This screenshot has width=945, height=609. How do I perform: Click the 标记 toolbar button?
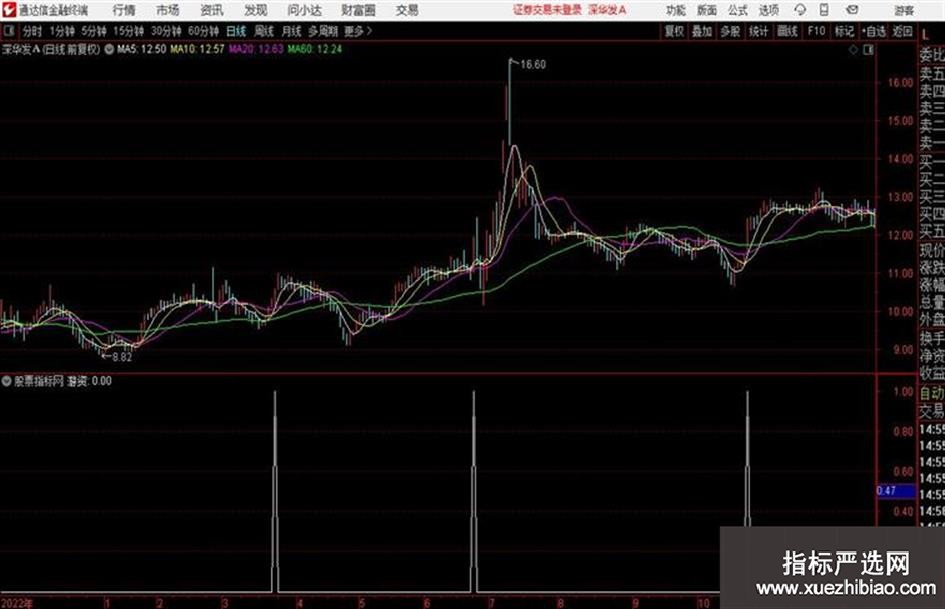point(844,31)
